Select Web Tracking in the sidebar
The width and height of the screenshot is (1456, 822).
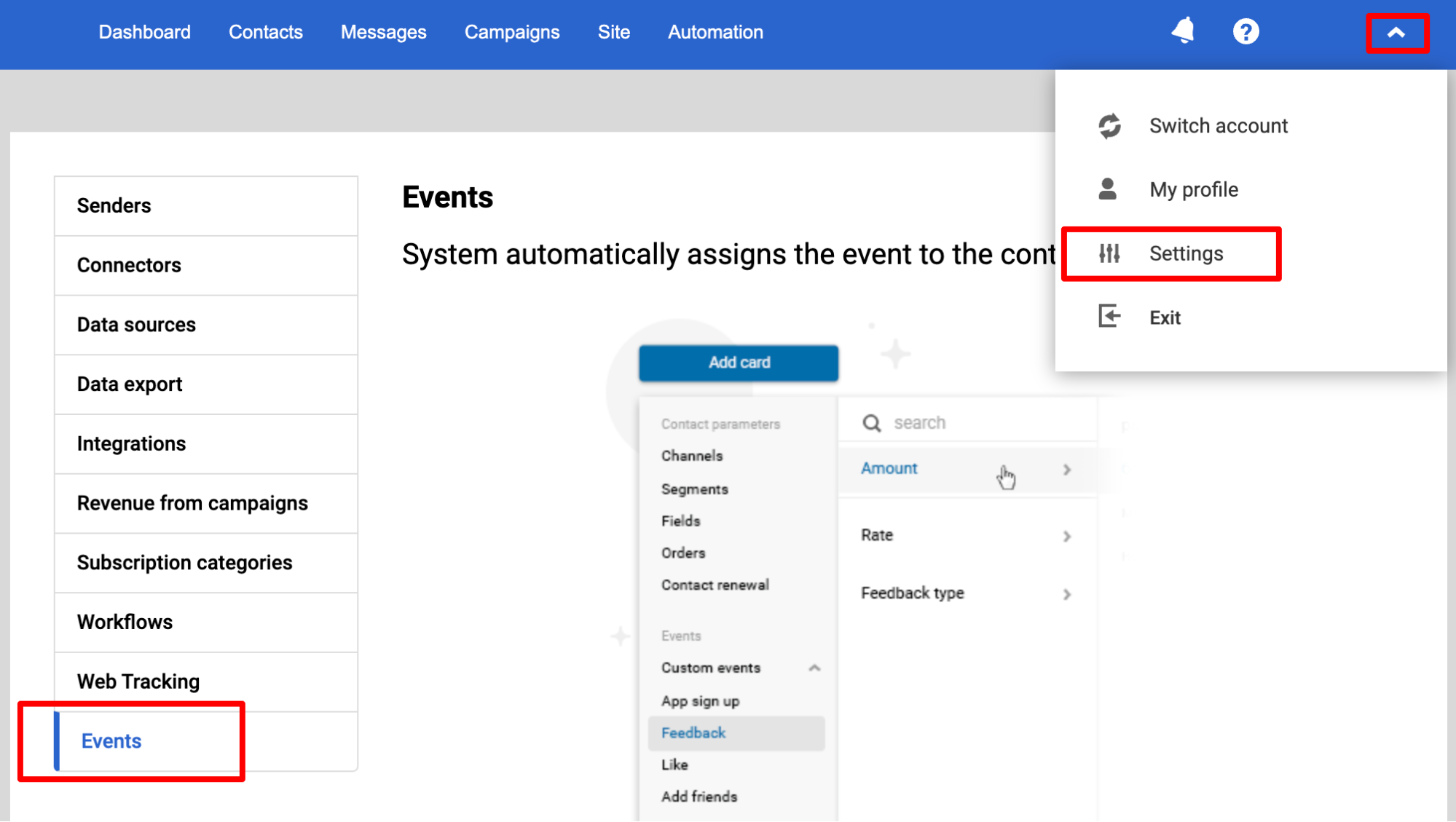138,681
